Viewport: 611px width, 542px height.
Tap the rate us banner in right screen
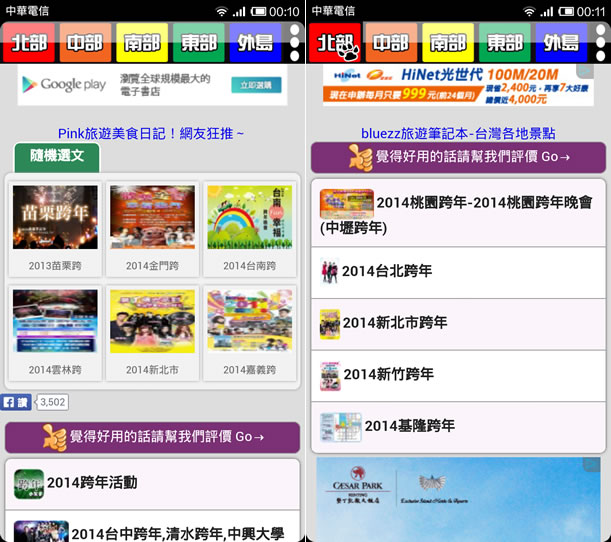pyautogui.click(x=458, y=157)
